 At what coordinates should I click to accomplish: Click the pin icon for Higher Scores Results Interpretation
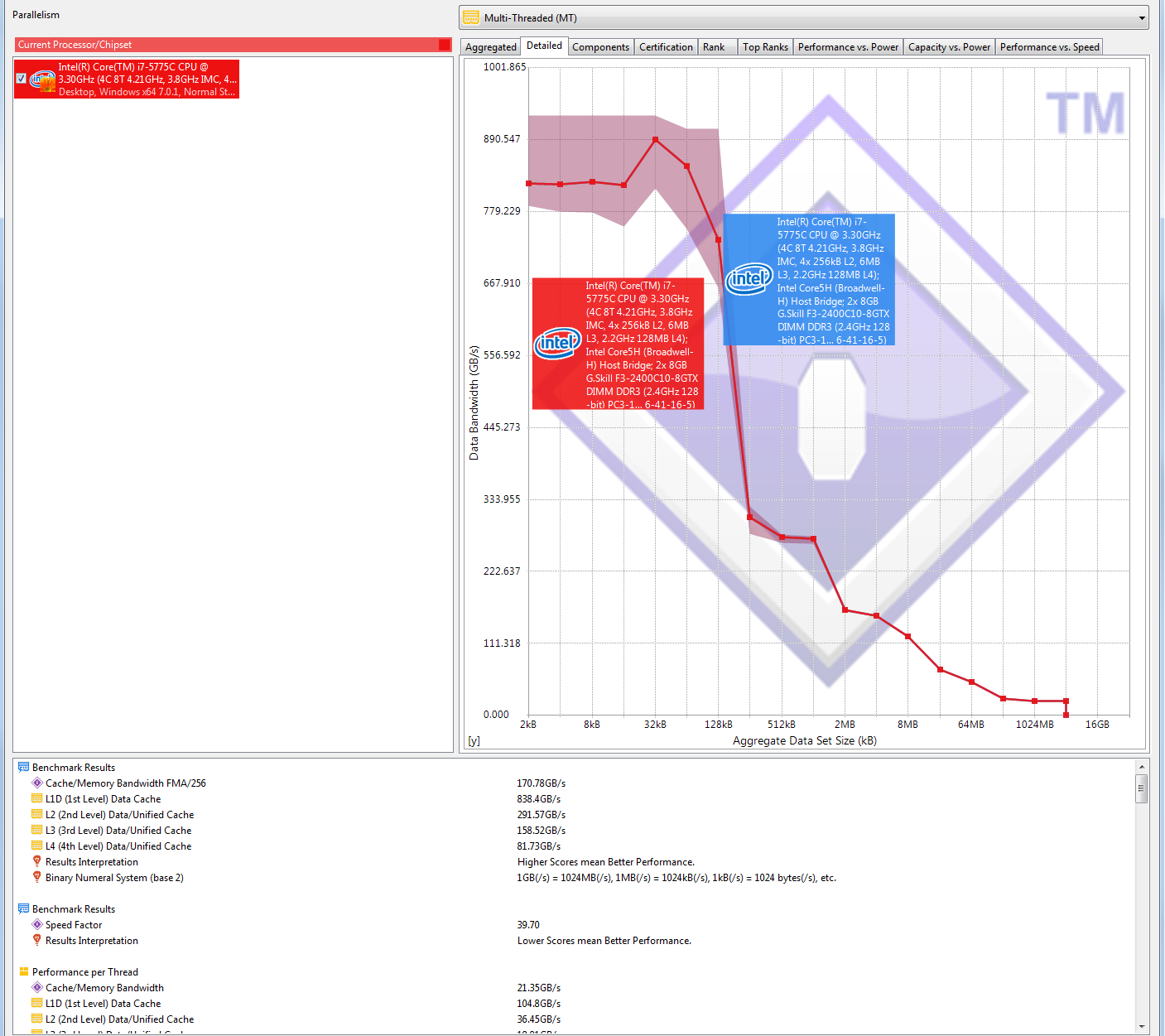click(x=37, y=861)
